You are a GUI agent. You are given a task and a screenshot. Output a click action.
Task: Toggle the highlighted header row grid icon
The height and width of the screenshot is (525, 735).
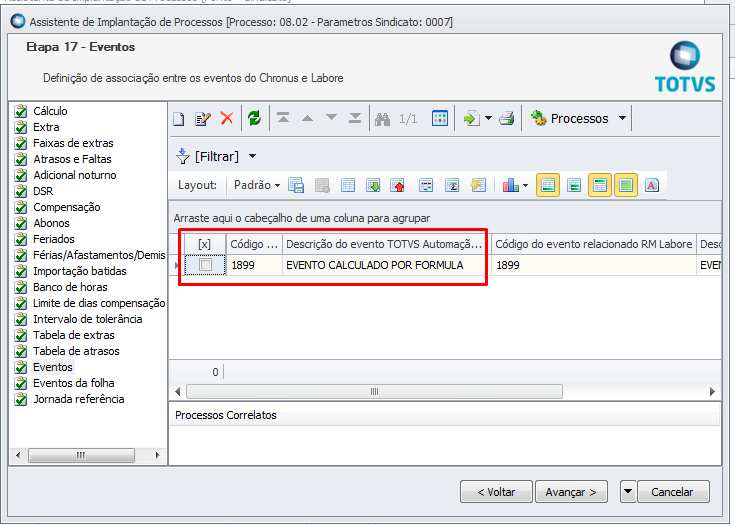coord(600,185)
